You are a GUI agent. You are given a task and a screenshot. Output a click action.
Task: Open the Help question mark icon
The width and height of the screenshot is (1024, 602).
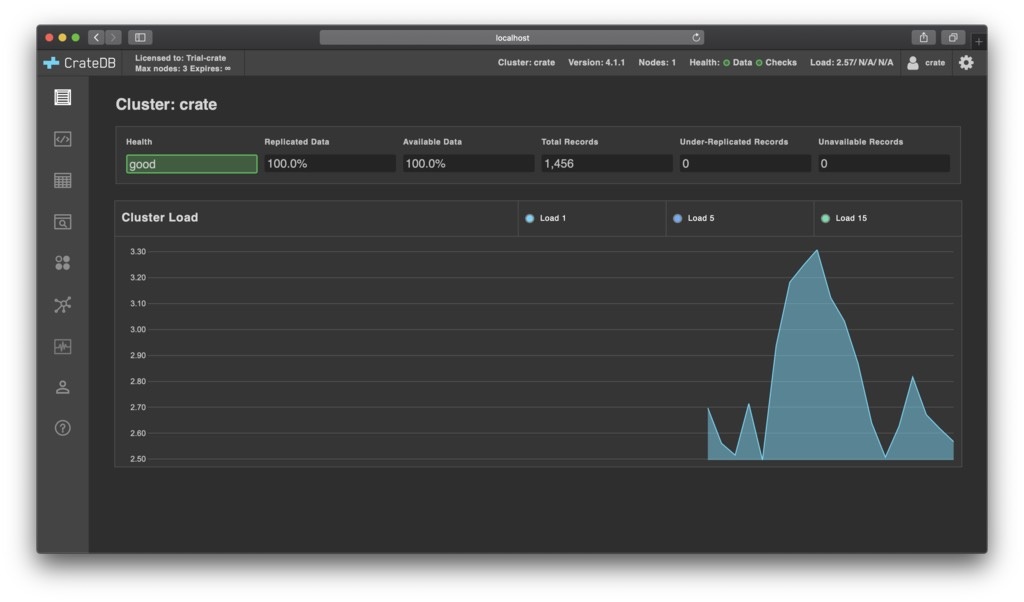[x=63, y=428]
